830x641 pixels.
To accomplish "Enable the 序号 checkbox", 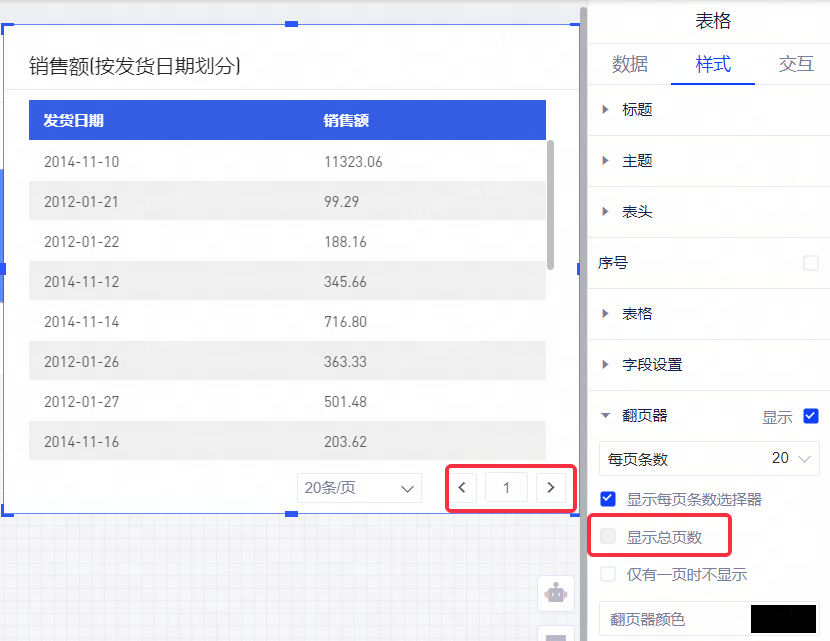I will pos(811,263).
